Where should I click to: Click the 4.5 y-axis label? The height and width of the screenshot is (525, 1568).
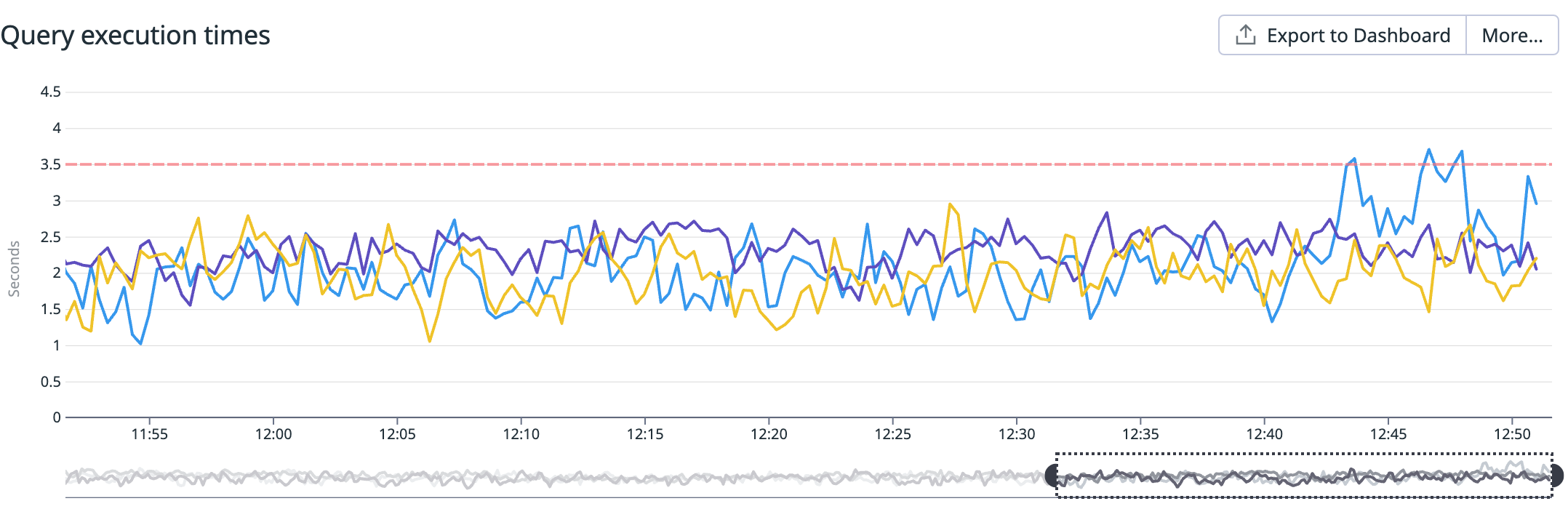[x=50, y=92]
